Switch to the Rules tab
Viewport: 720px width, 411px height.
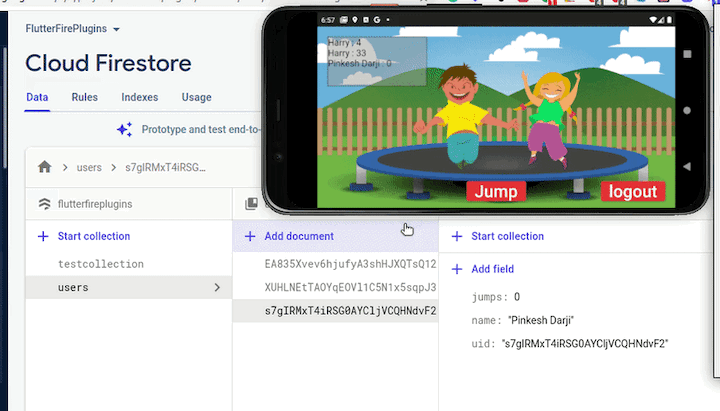pyautogui.click(x=84, y=97)
